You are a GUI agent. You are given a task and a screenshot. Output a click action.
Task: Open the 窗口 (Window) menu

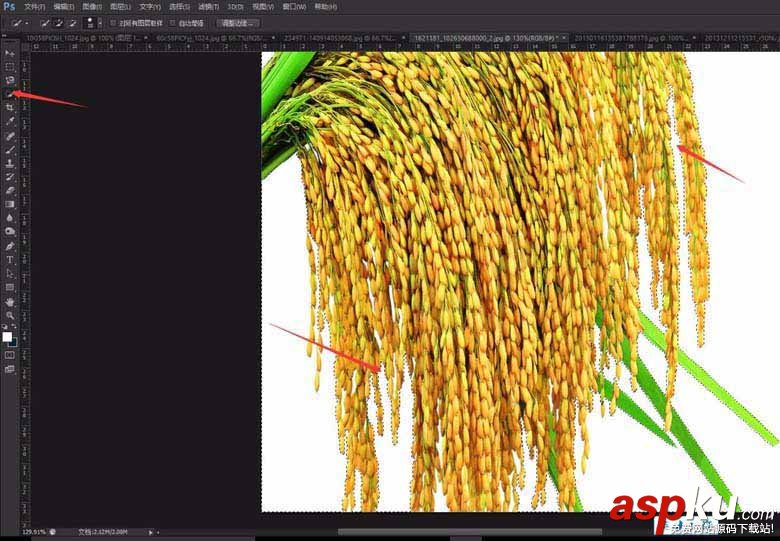pos(294,7)
